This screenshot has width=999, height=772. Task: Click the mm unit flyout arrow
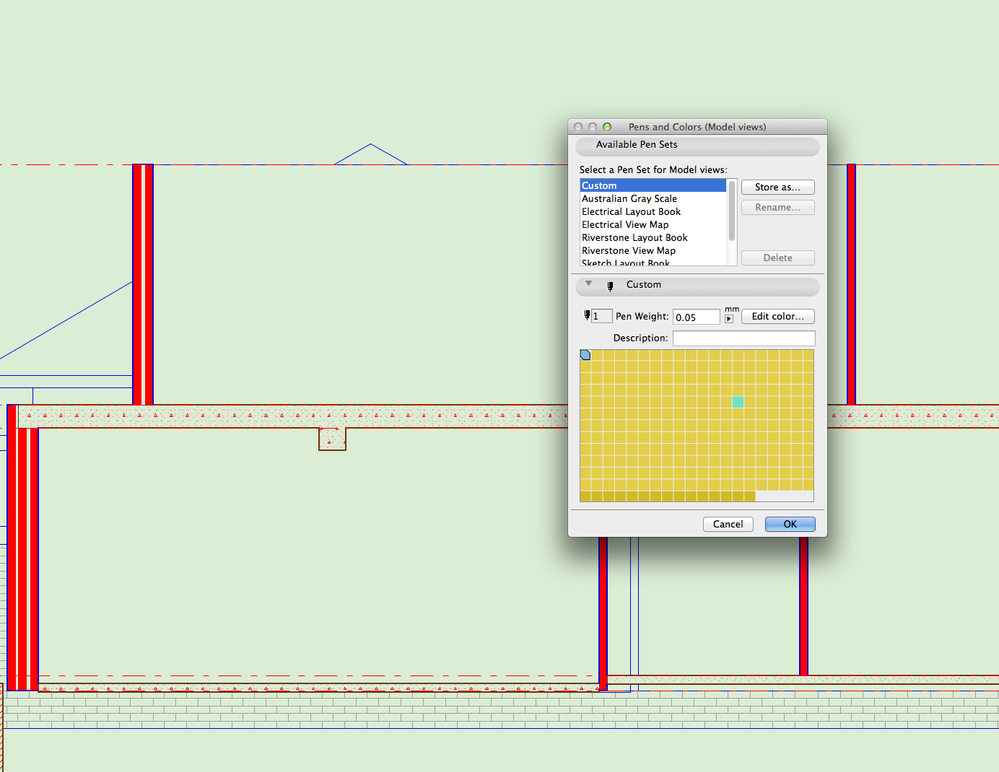tap(728, 320)
